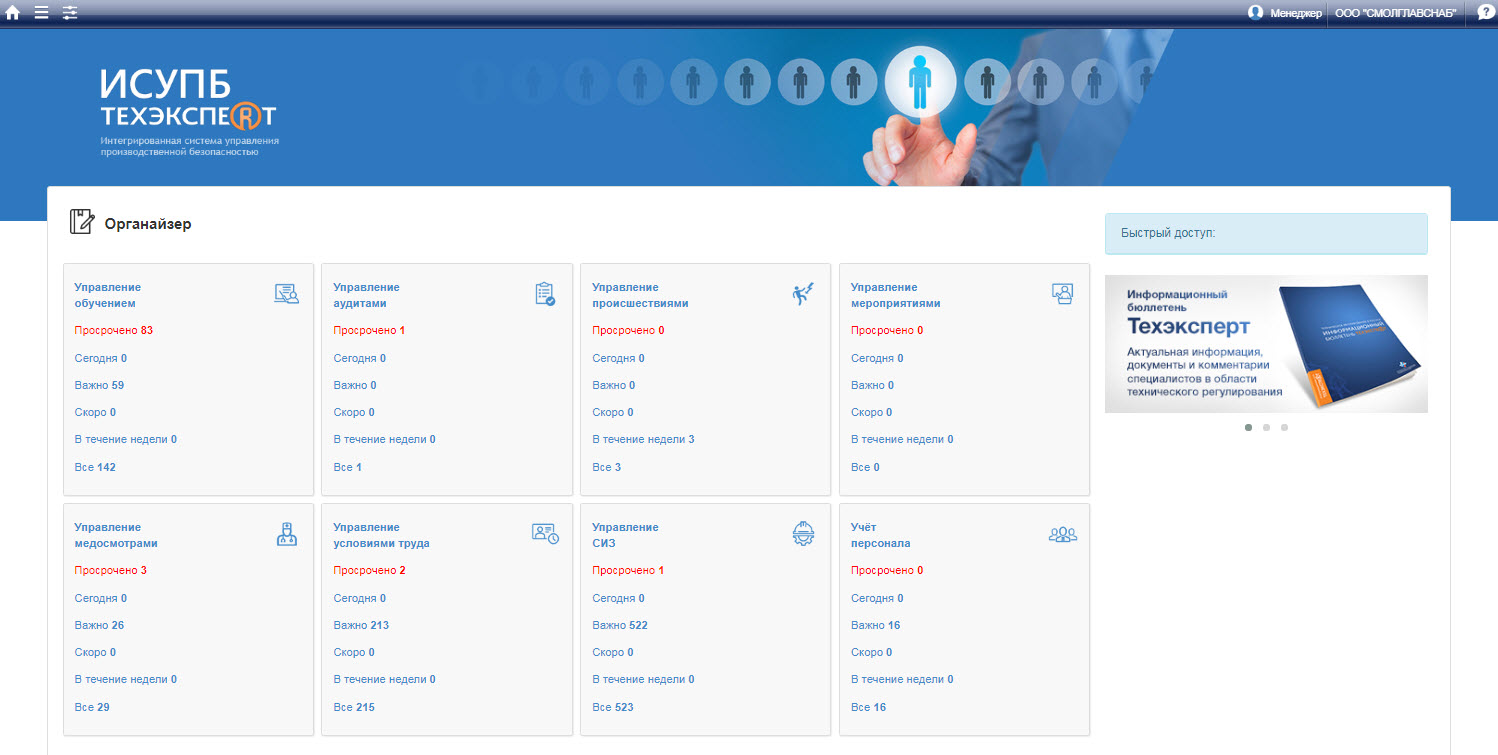Select the second banner carousel dot
This screenshot has height=755, width=1498.
tap(1266, 427)
